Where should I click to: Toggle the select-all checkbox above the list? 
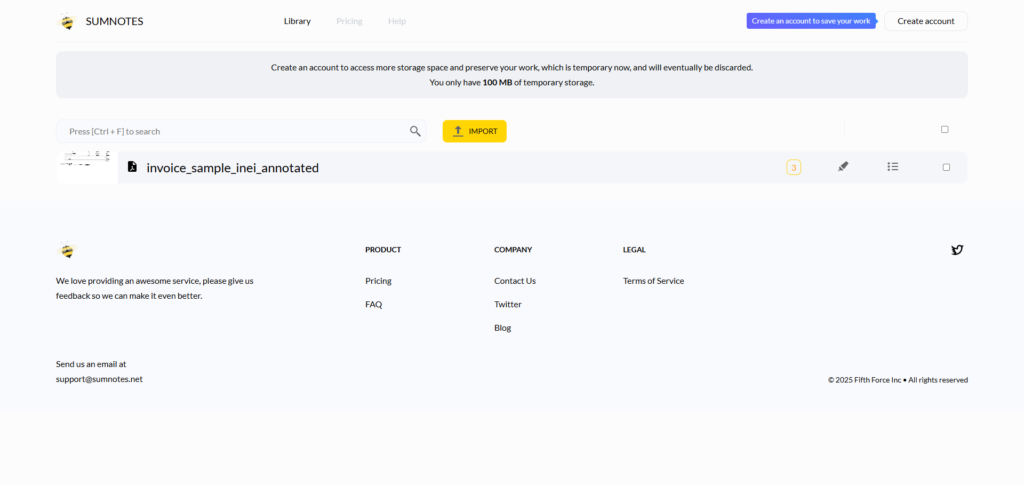point(945,129)
